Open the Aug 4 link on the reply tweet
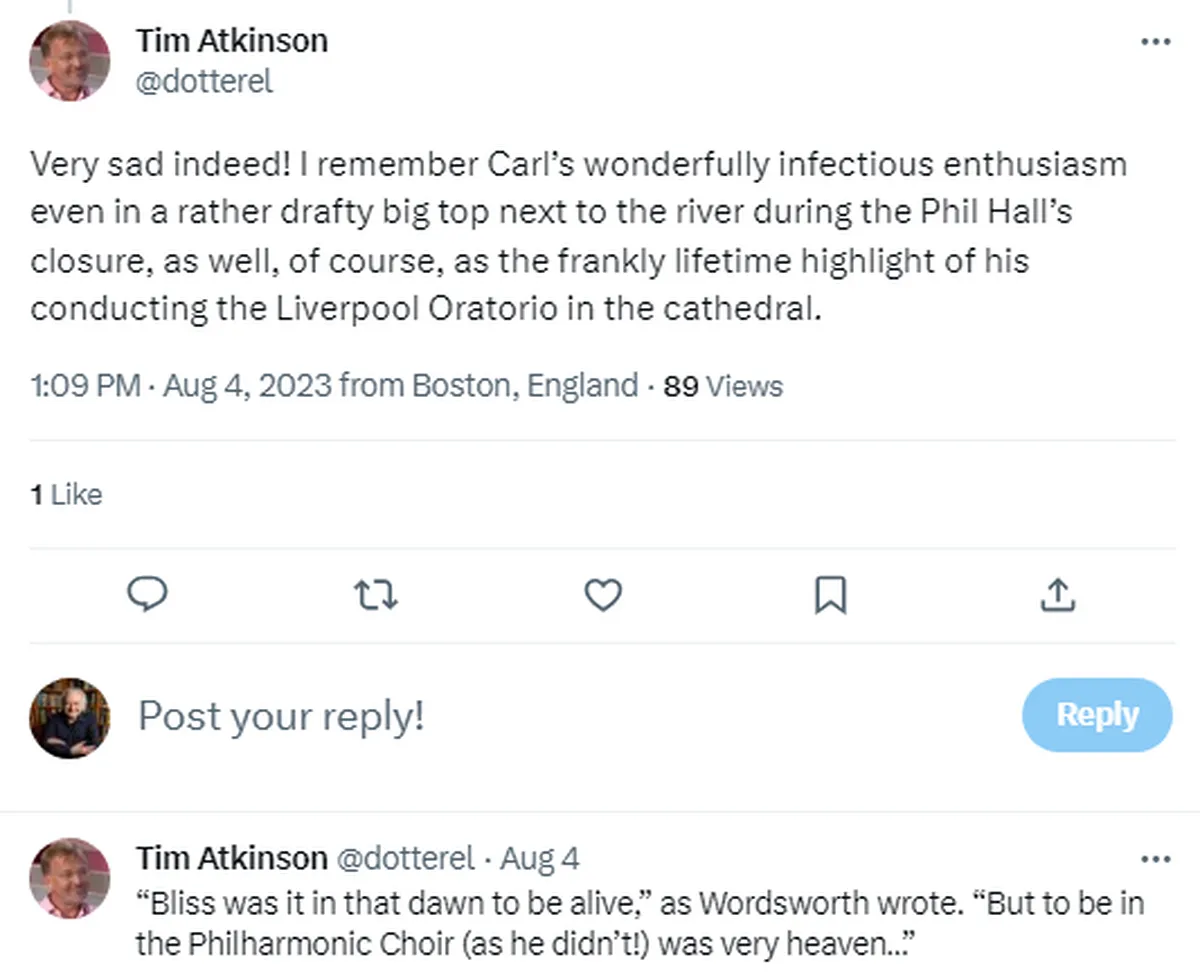This screenshot has width=1200, height=973. coord(539,857)
